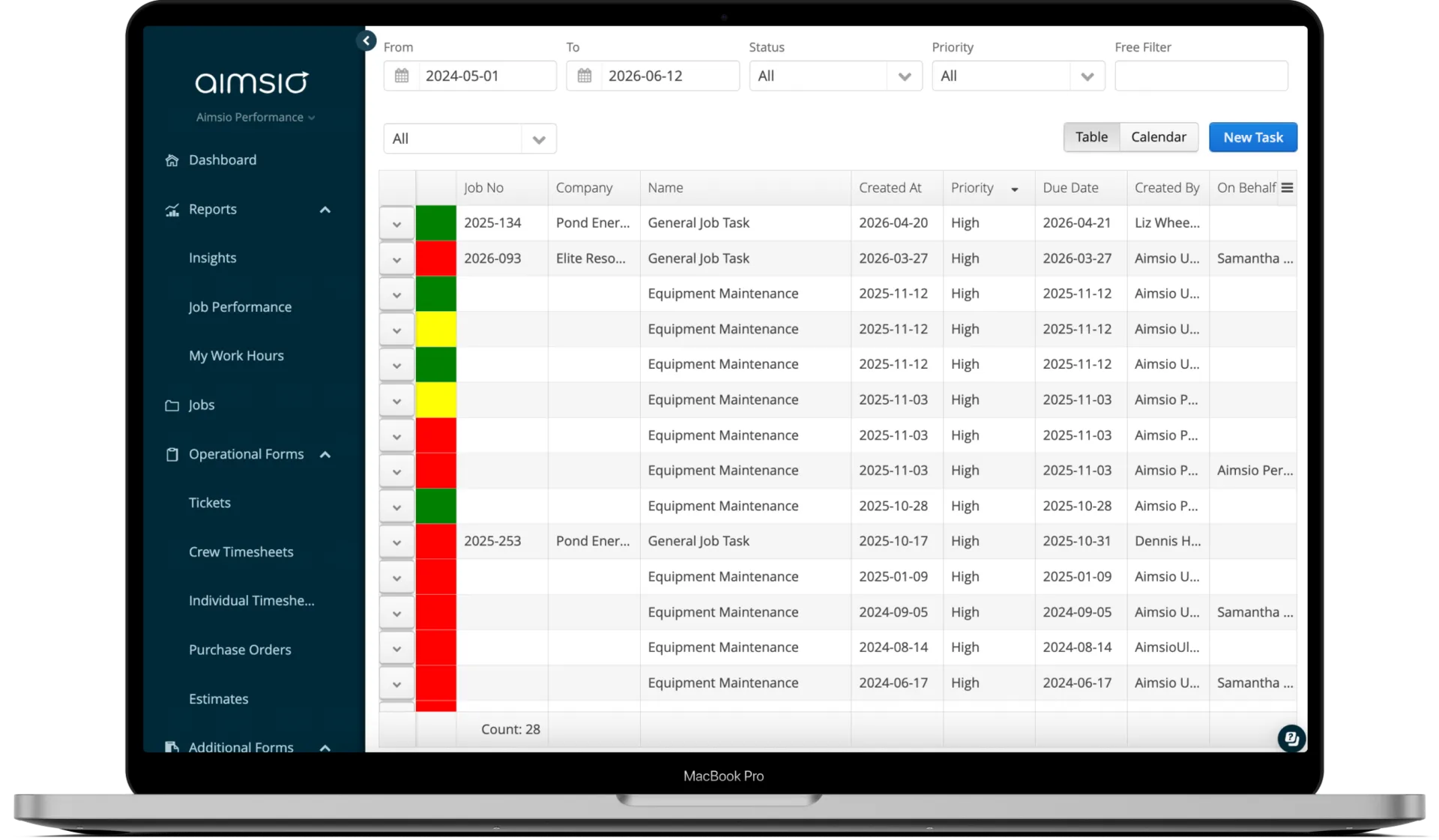Click the Jobs folder icon
The width and height of the screenshot is (1439, 840).
click(x=172, y=405)
